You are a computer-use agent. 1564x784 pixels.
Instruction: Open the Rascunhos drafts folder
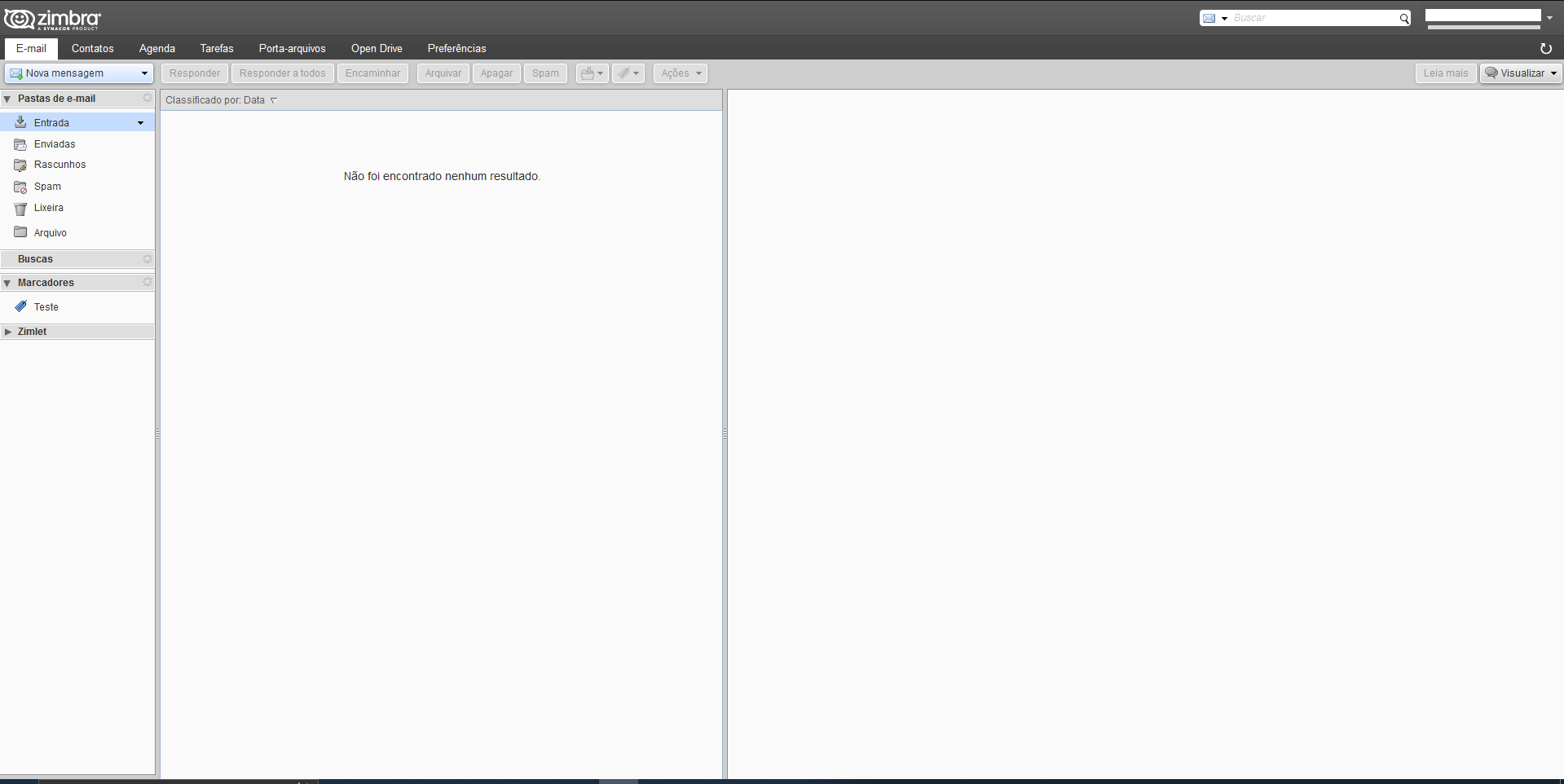tap(59, 165)
